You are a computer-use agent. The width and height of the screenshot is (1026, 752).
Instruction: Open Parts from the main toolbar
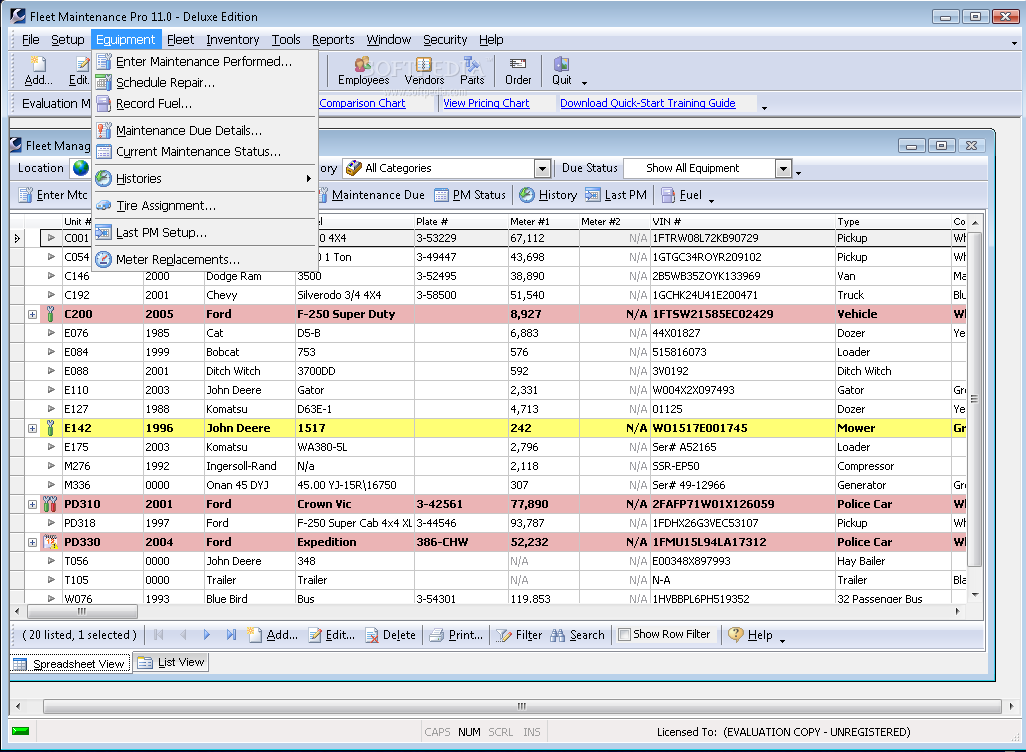click(x=472, y=71)
